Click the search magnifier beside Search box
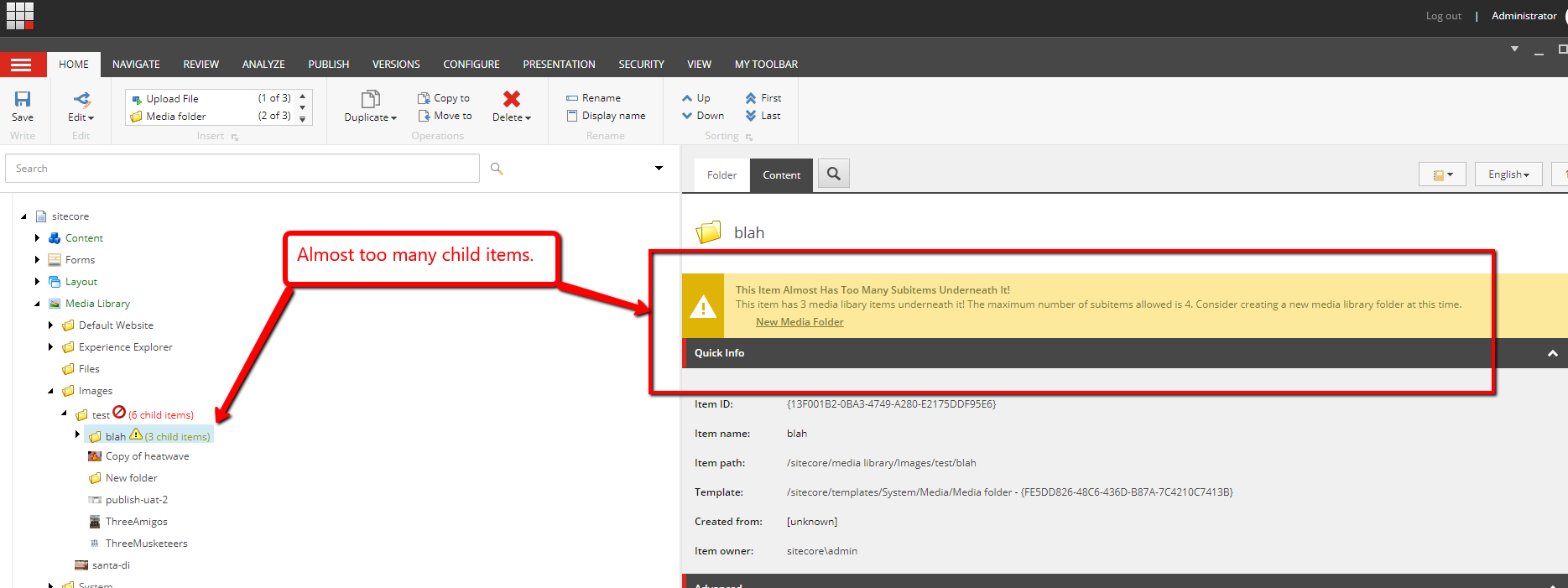1568x588 pixels. (497, 169)
